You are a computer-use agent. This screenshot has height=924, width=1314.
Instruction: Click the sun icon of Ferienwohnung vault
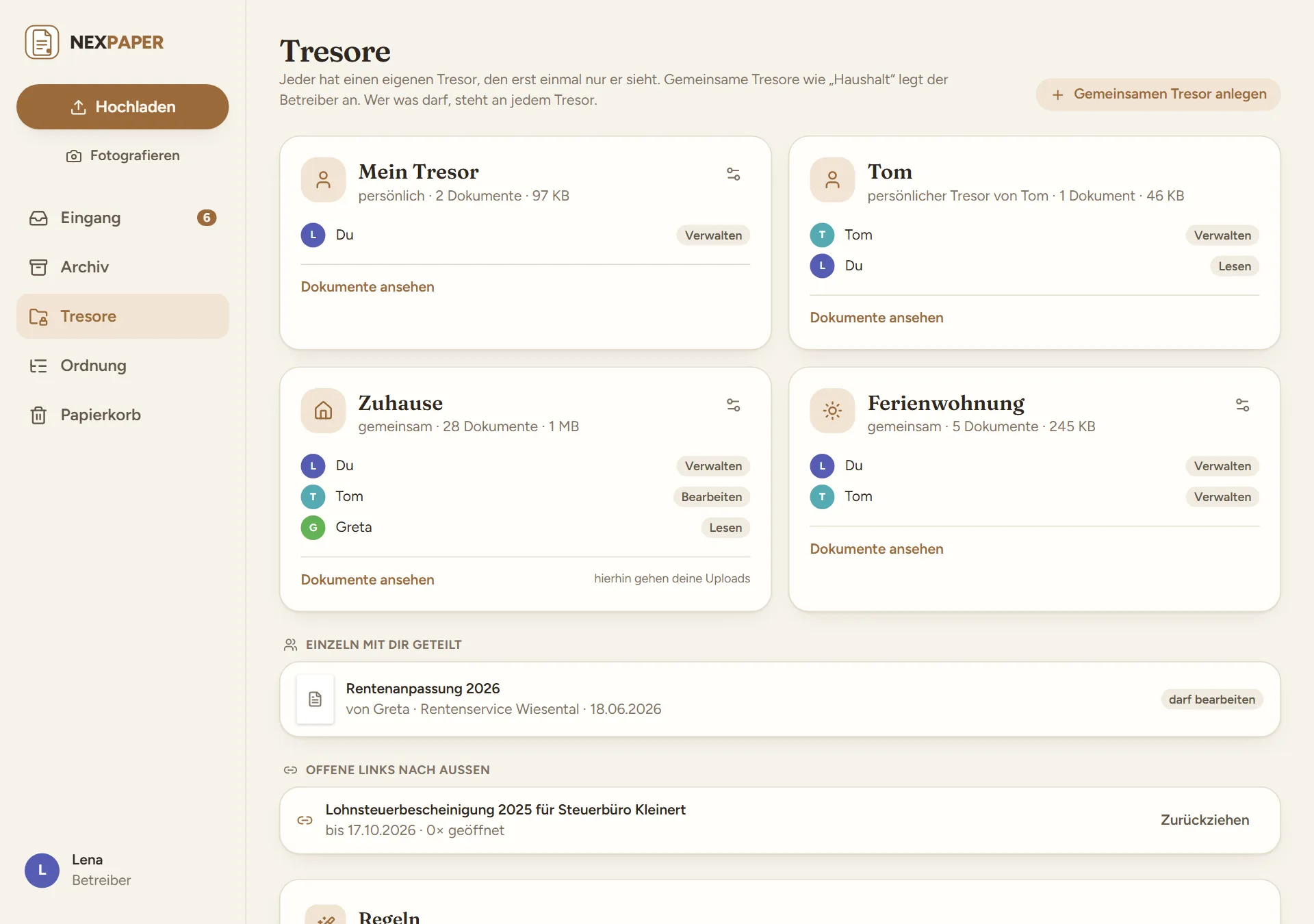832,411
